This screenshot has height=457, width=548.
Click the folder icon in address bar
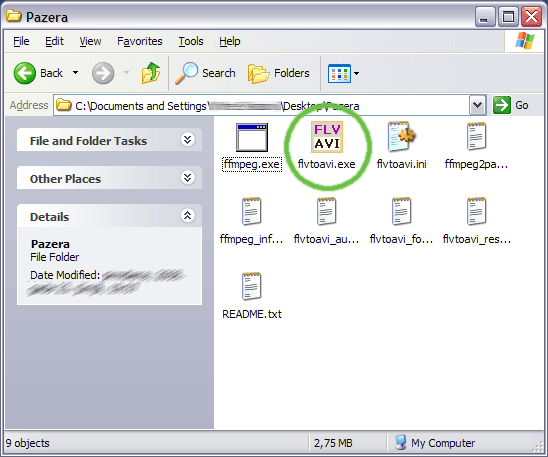64,105
